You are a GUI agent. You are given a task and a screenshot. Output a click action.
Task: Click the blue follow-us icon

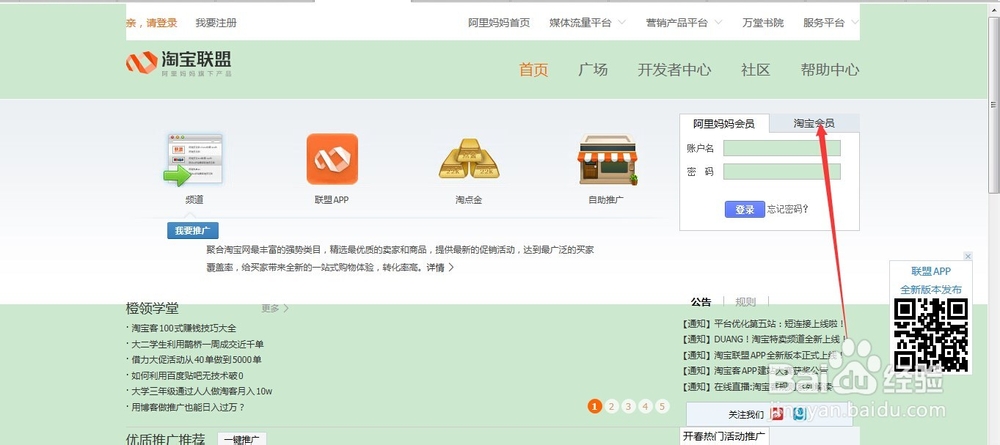coord(800,414)
